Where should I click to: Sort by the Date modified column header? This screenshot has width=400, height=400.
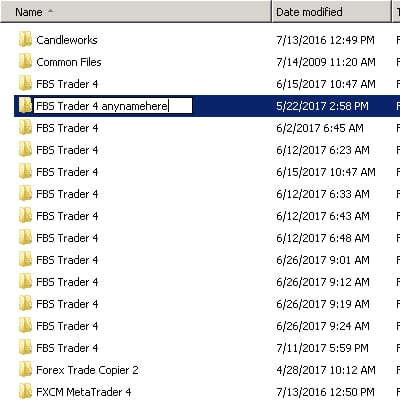tap(332, 12)
